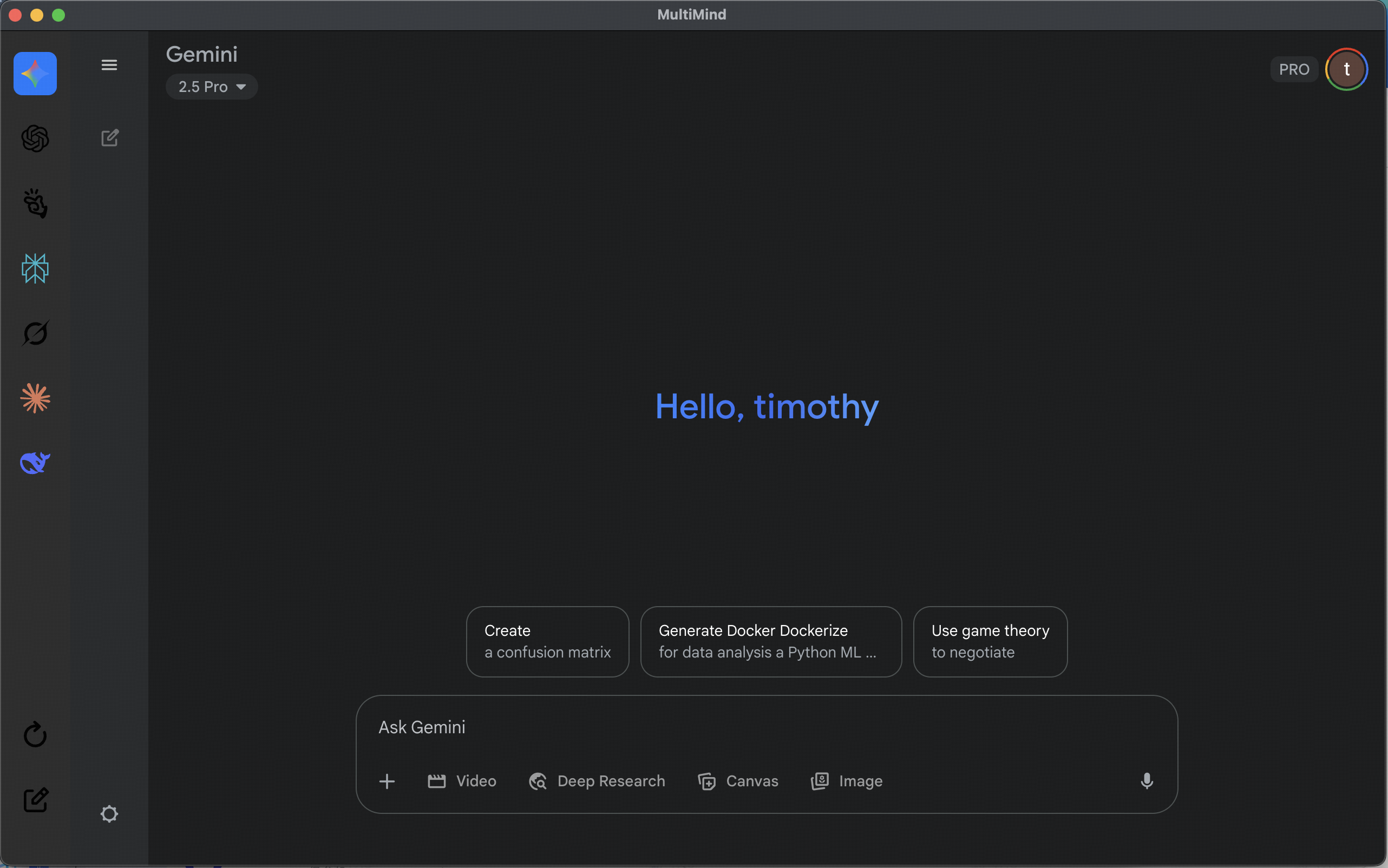Click the Gemini title text
This screenshot has height=868, width=1388.
[201, 55]
